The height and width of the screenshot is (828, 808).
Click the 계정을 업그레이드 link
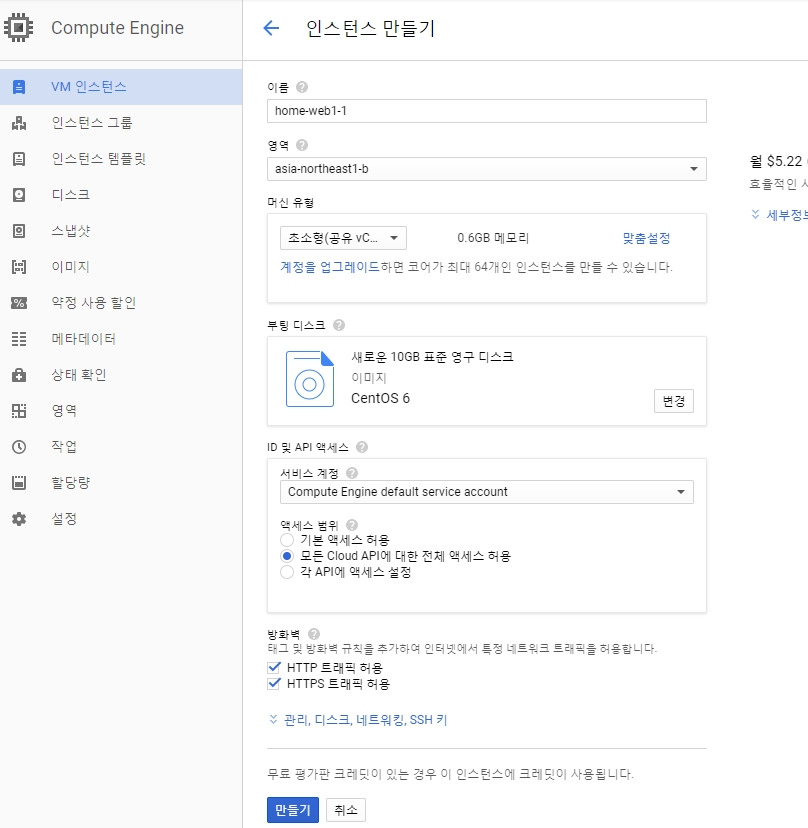[330, 267]
